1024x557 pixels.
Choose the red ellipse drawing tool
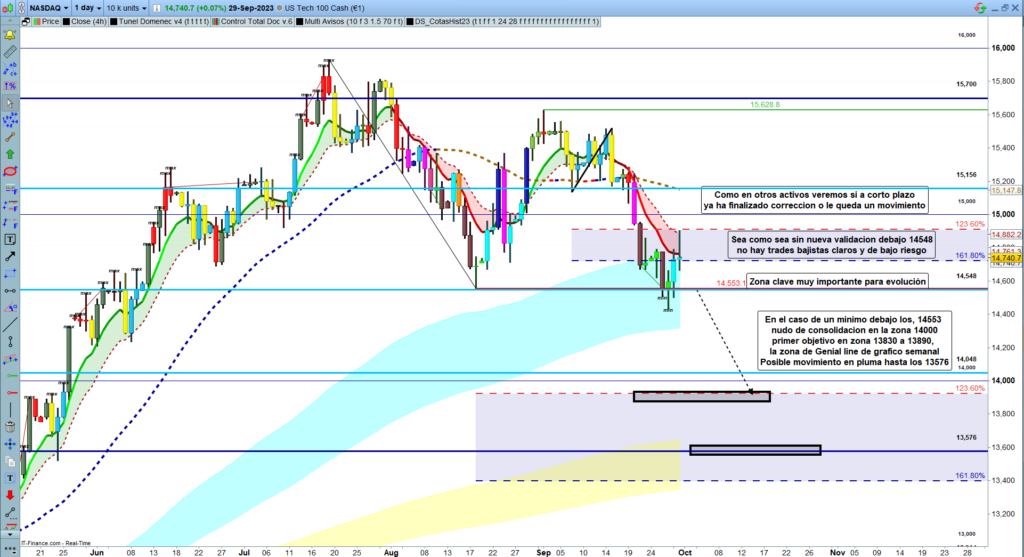9,171
